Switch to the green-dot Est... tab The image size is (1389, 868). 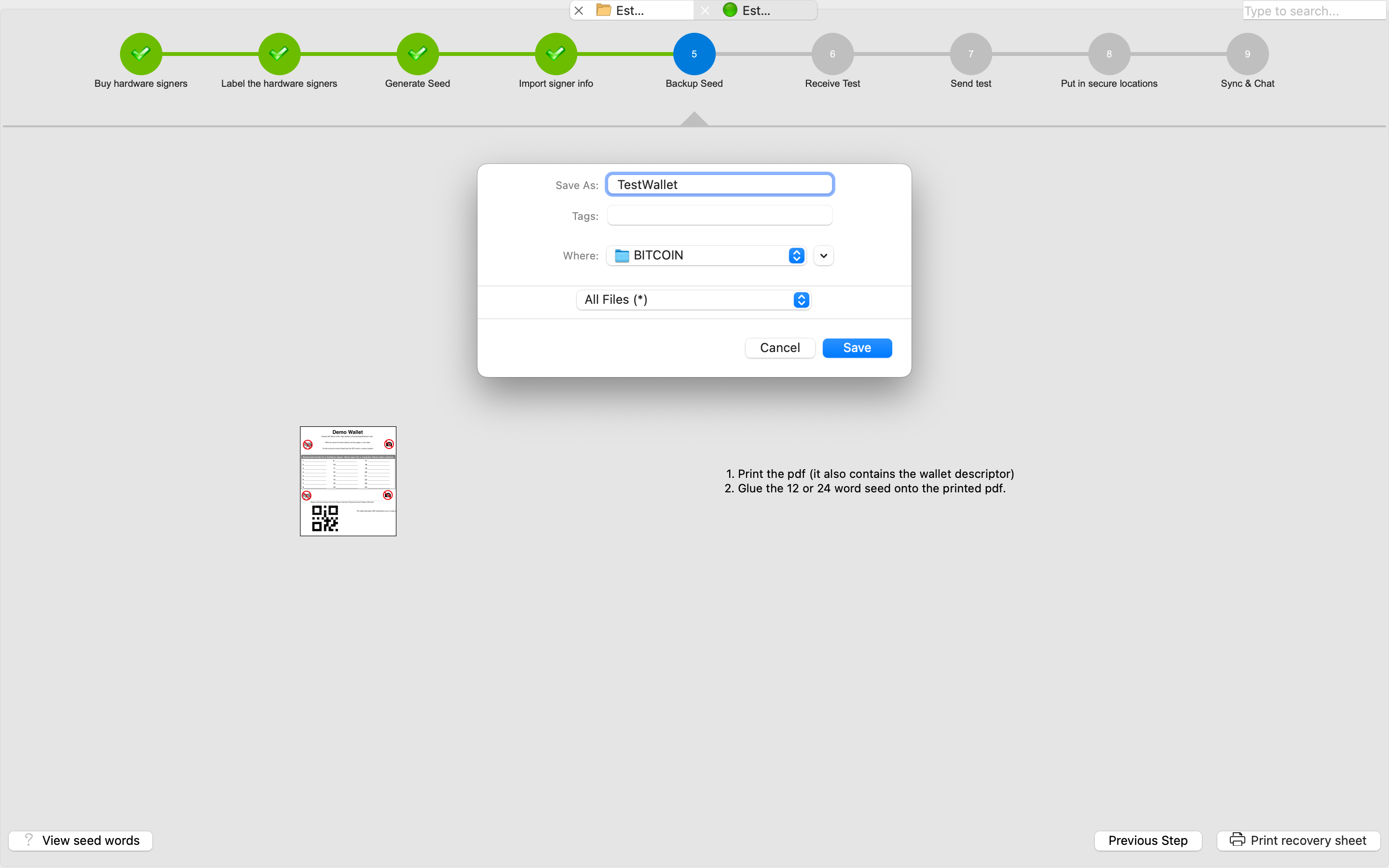coord(756,10)
